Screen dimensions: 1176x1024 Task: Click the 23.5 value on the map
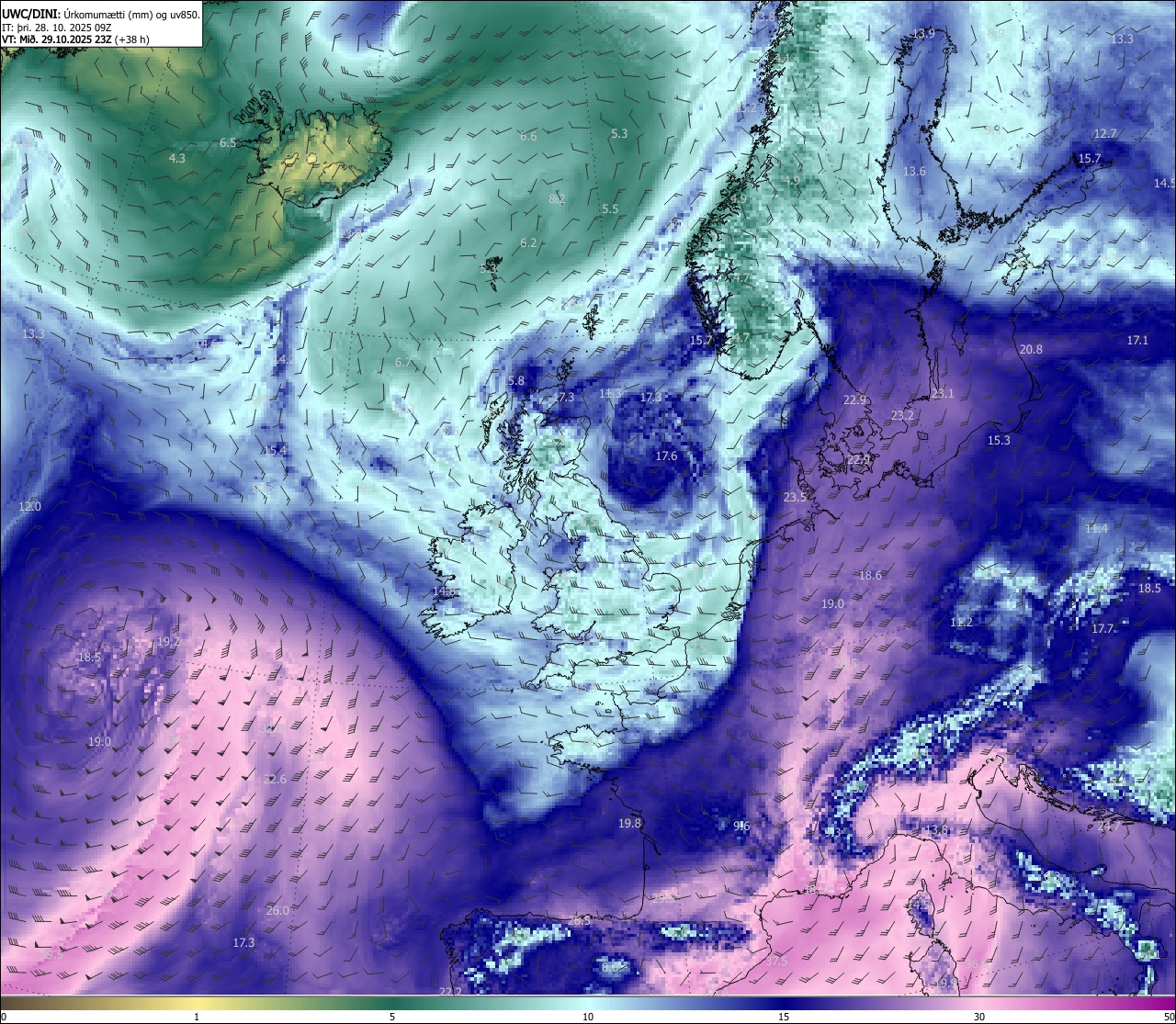[x=795, y=496]
